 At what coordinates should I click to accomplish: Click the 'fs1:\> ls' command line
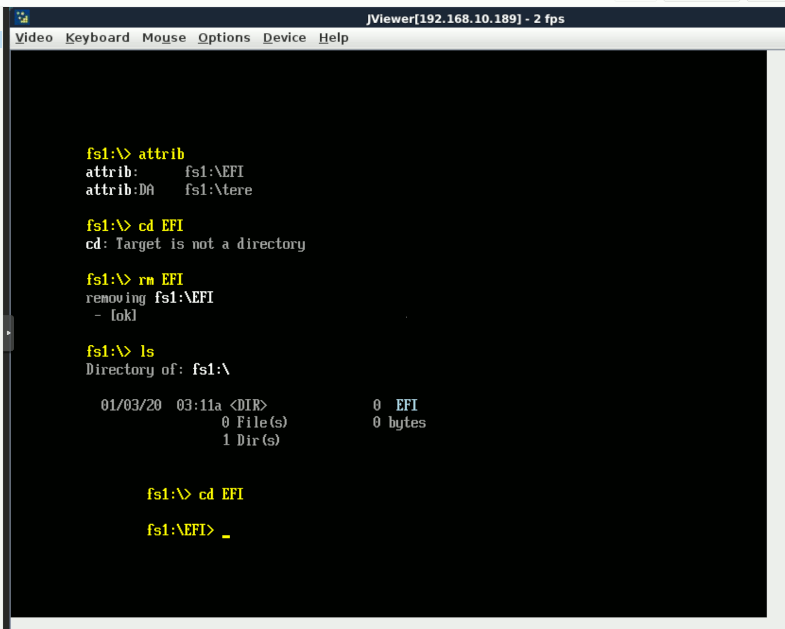(x=120, y=352)
